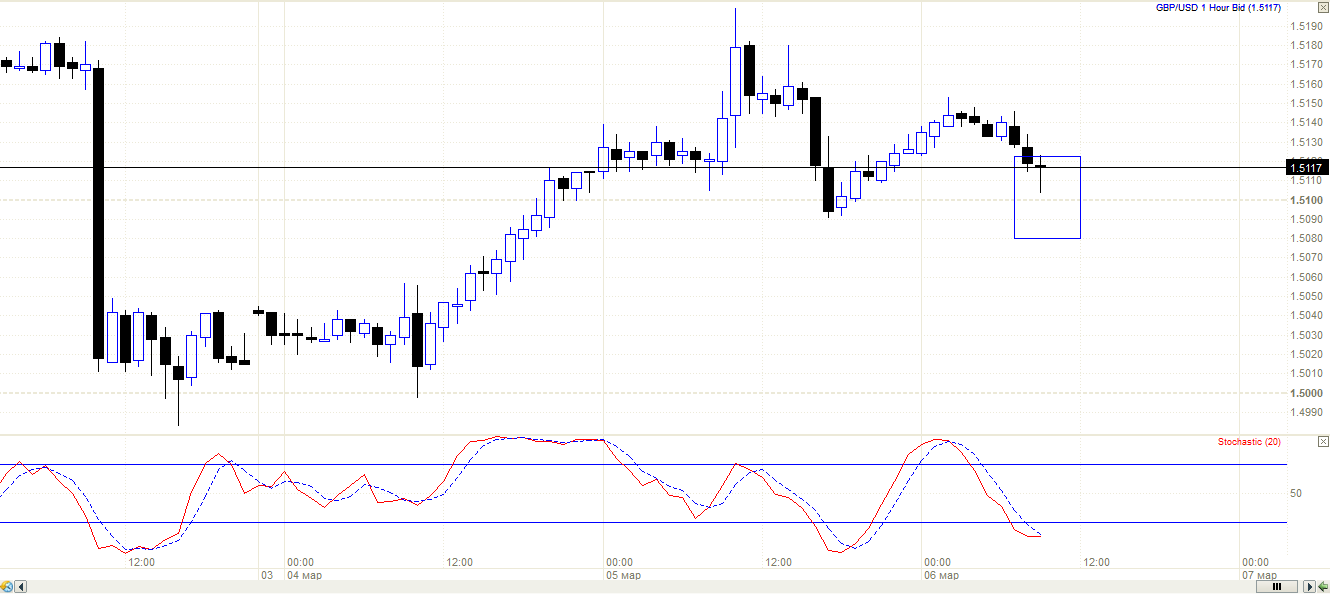Click the globe icon in bottom-left corner
This screenshot has width=1330, height=594.
coord(8,586)
